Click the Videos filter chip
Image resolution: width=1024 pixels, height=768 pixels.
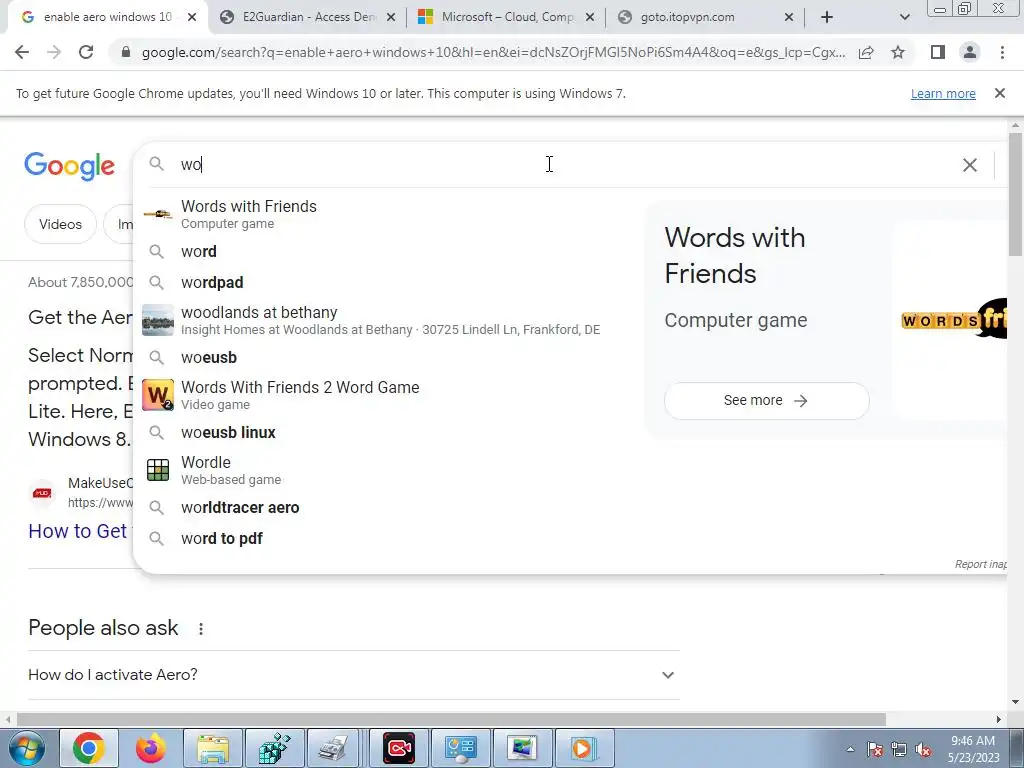[x=60, y=224]
